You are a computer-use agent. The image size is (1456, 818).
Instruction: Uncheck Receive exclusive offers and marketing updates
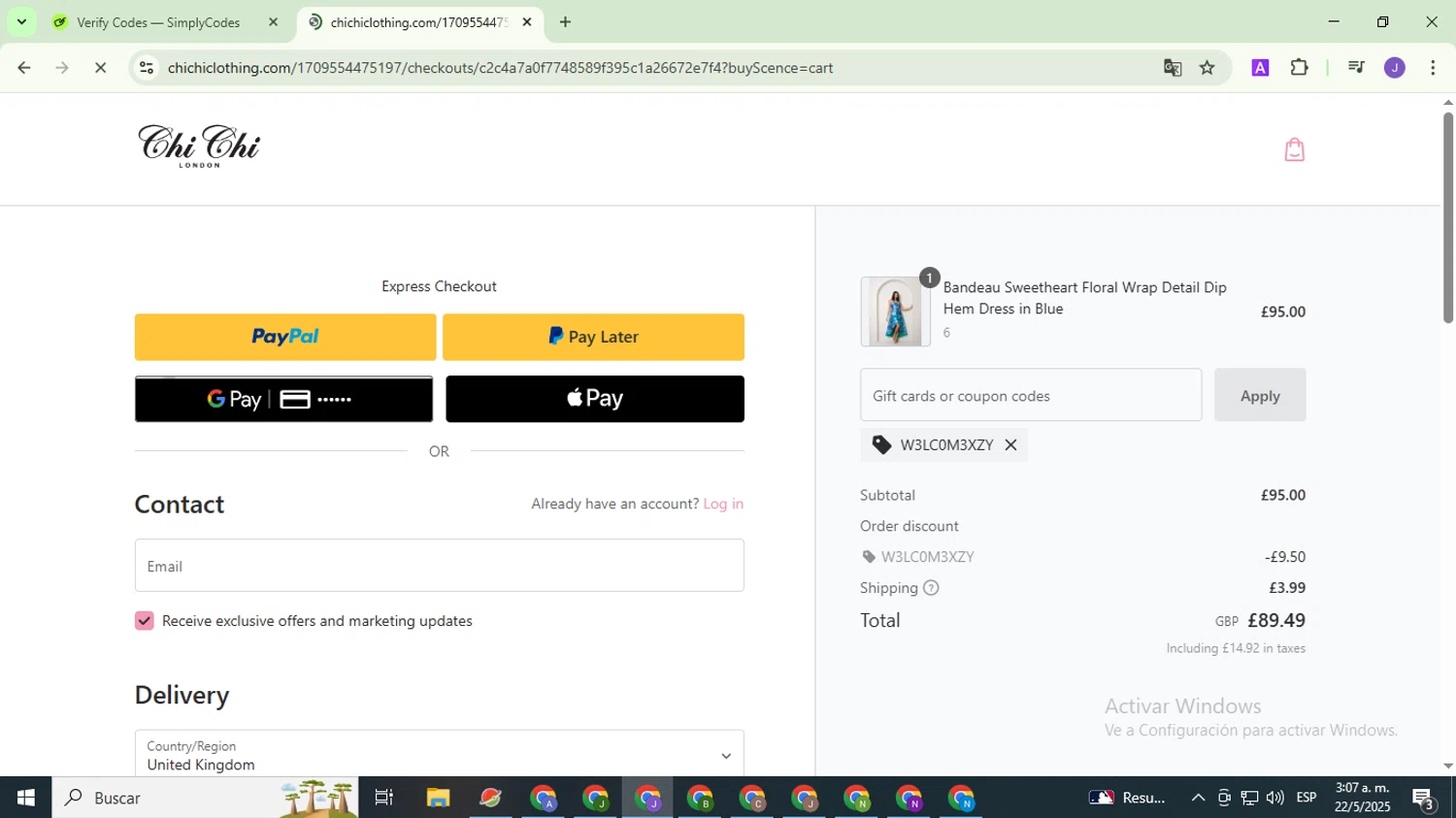[x=145, y=621]
